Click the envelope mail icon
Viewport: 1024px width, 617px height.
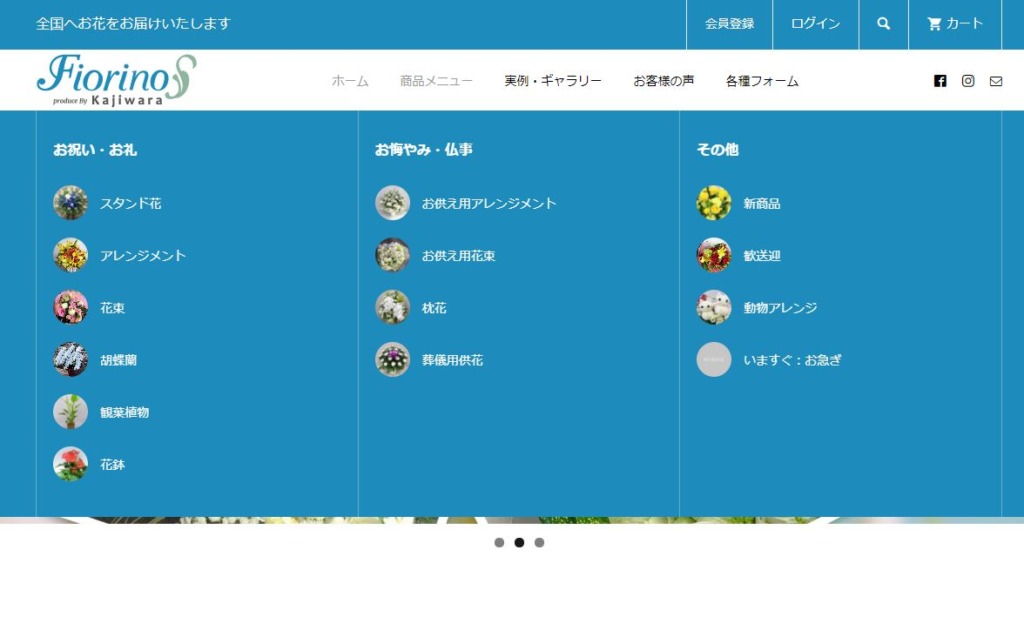(996, 81)
